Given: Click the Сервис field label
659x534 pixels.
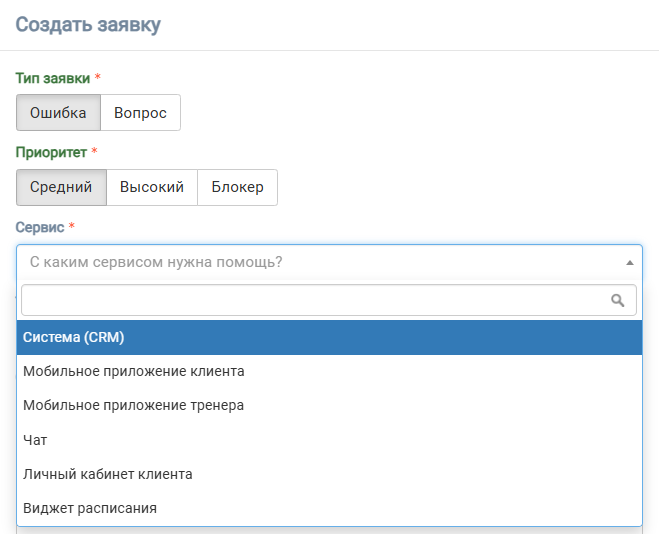Looking at the screenshot, I should click(x=40, y=227).
